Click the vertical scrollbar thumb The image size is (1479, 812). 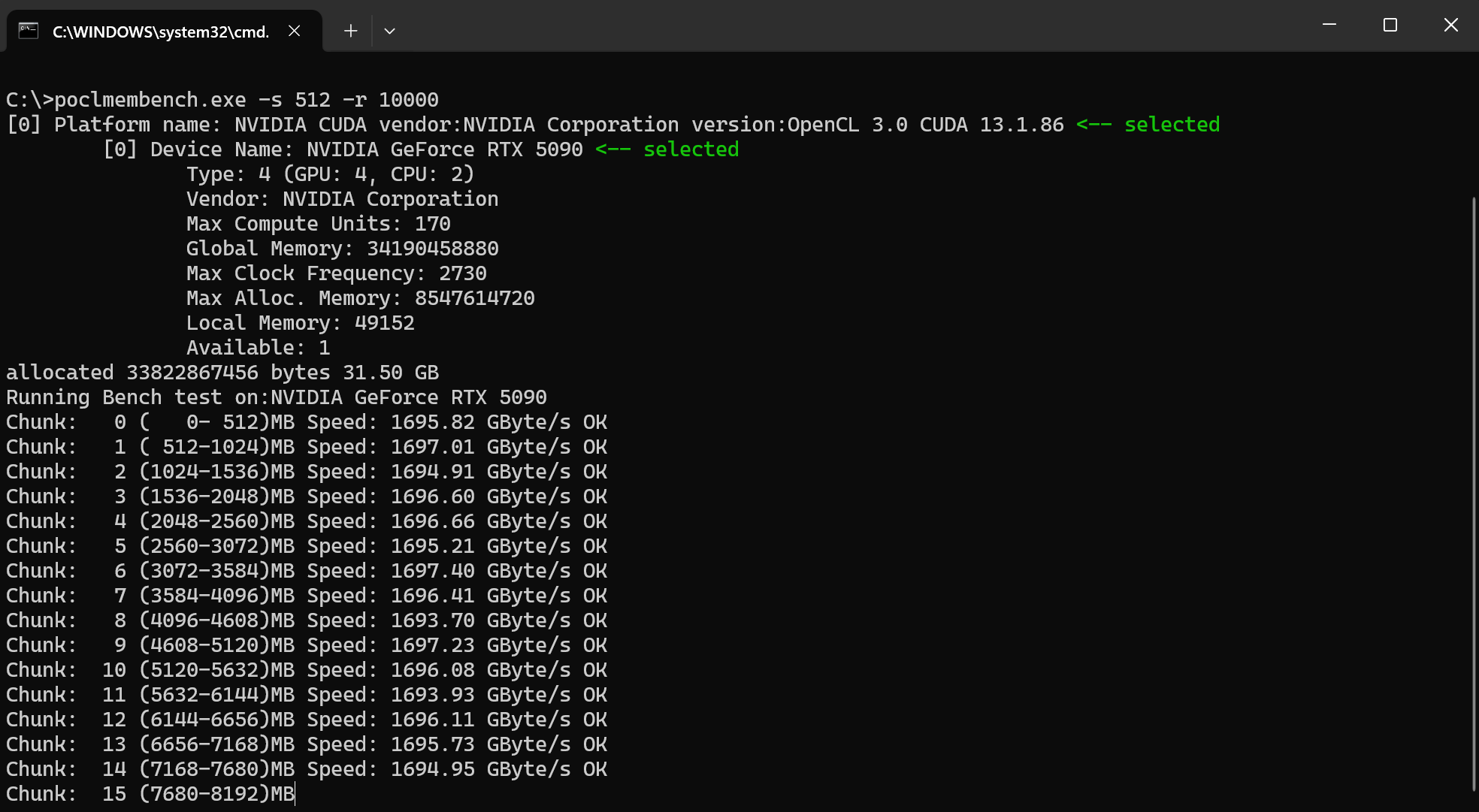[1473, 492]
